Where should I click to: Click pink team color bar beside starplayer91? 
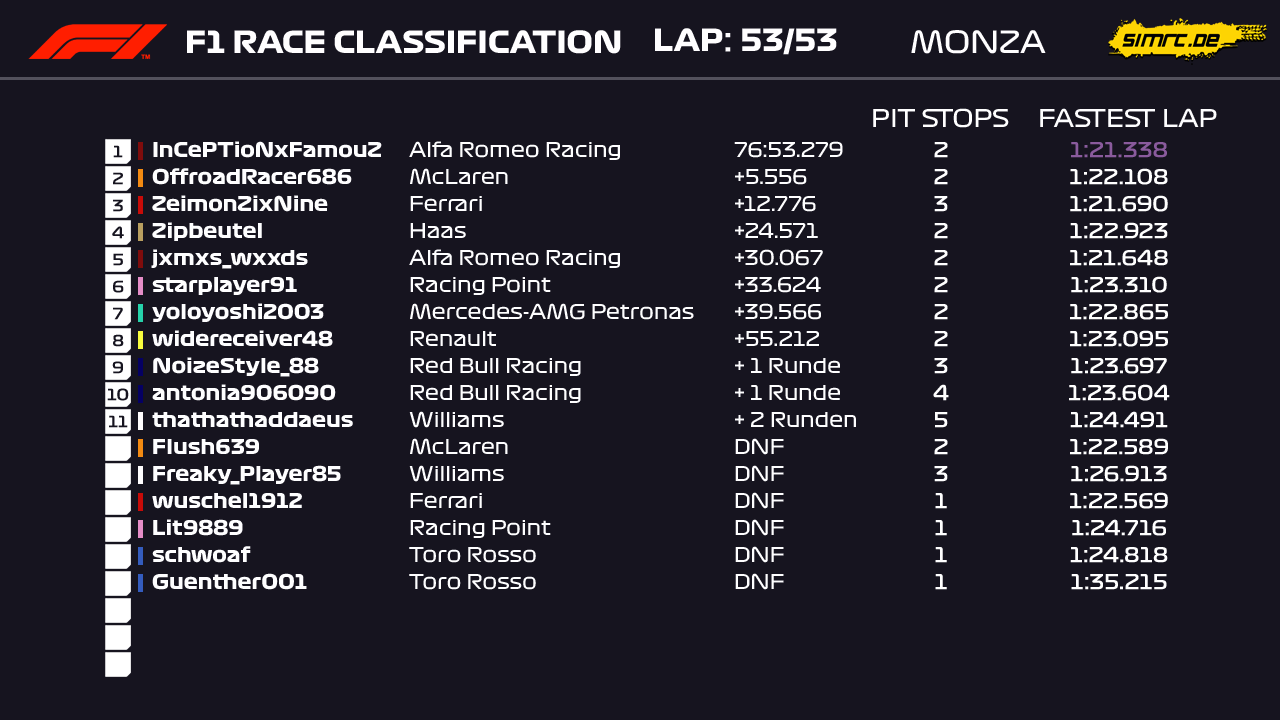pyautogui.click(x=140, y=286)
